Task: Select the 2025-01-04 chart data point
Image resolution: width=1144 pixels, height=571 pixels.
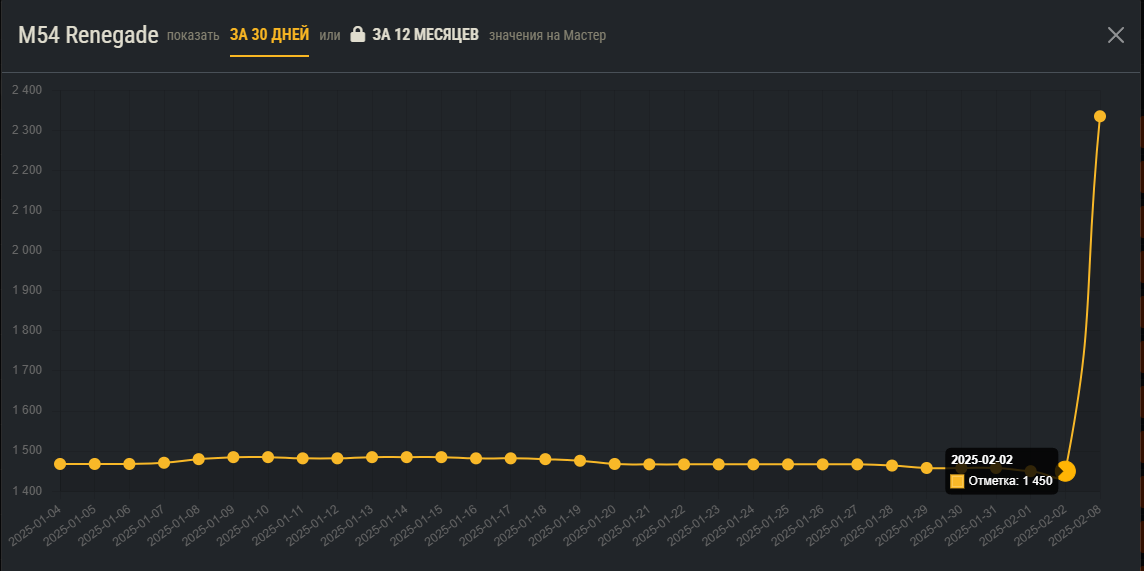Action: (60, 464)
